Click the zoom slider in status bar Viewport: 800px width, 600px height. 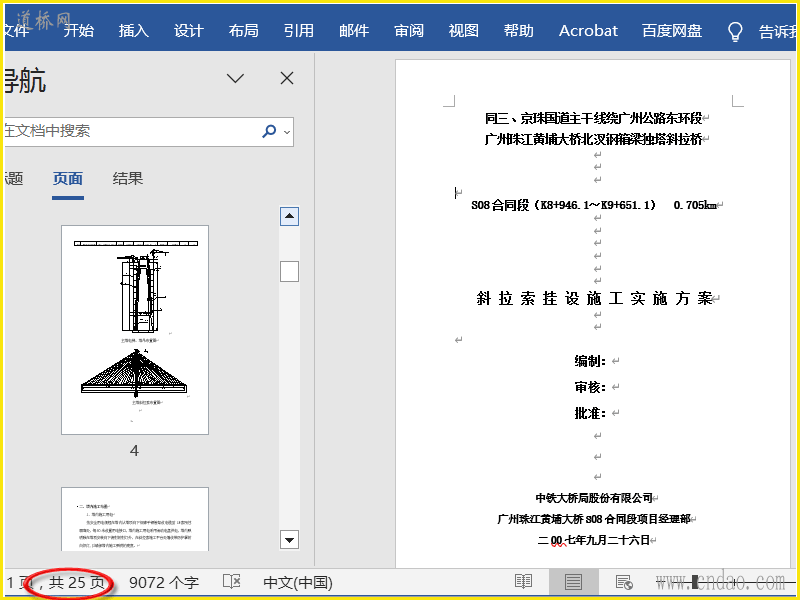(727, 582)
